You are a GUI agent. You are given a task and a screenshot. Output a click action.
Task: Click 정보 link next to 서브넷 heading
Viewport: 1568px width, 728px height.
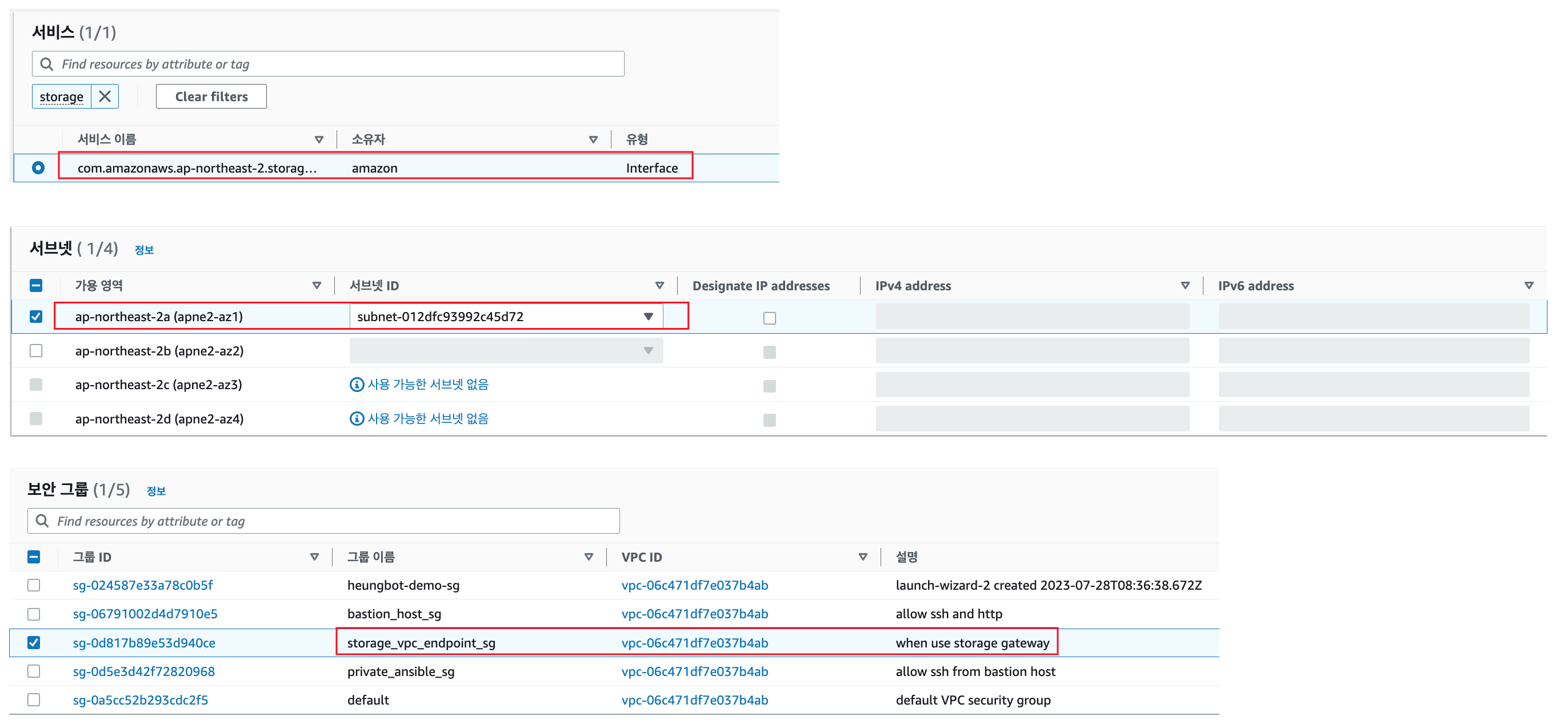[x=144, y=249]
